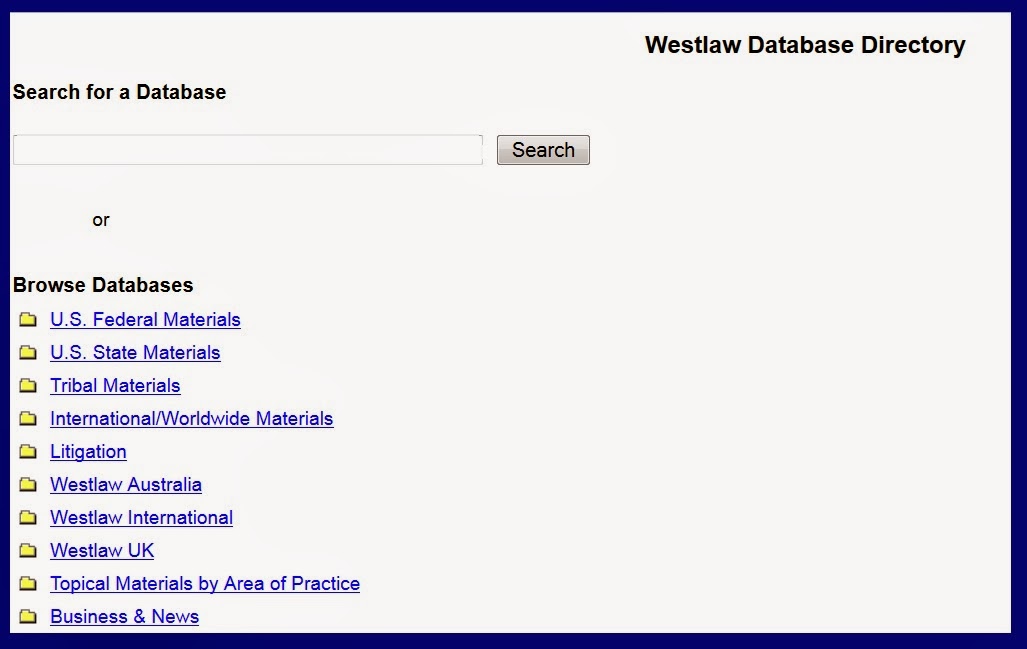
Task: Browse the Tribal Materials database listing
Action: (115, 386)
